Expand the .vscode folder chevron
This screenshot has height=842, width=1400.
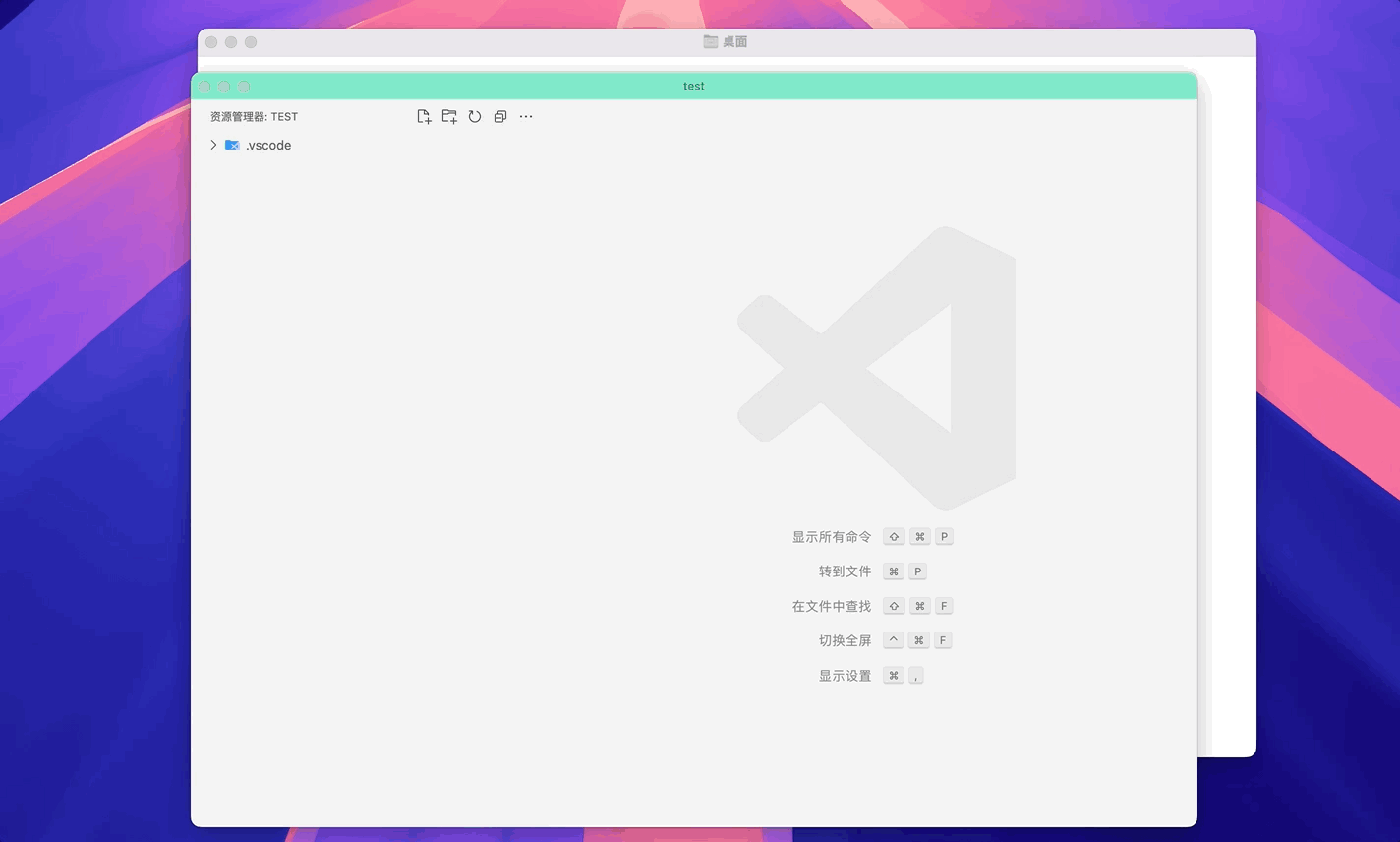[x=213, y=145]
